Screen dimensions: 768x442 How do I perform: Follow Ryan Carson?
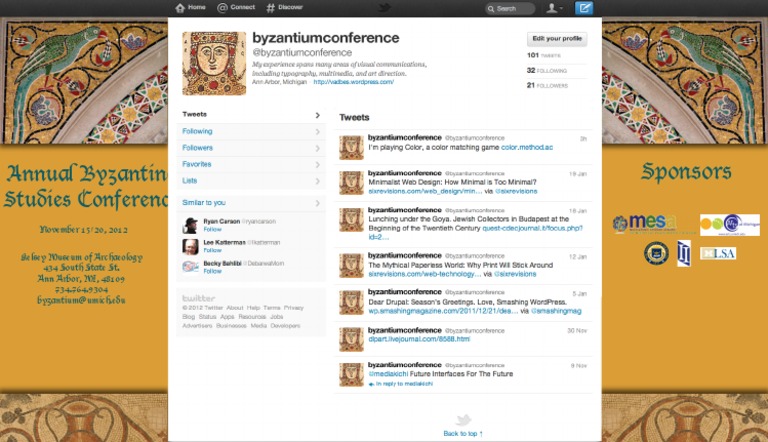tap(212, 229)
